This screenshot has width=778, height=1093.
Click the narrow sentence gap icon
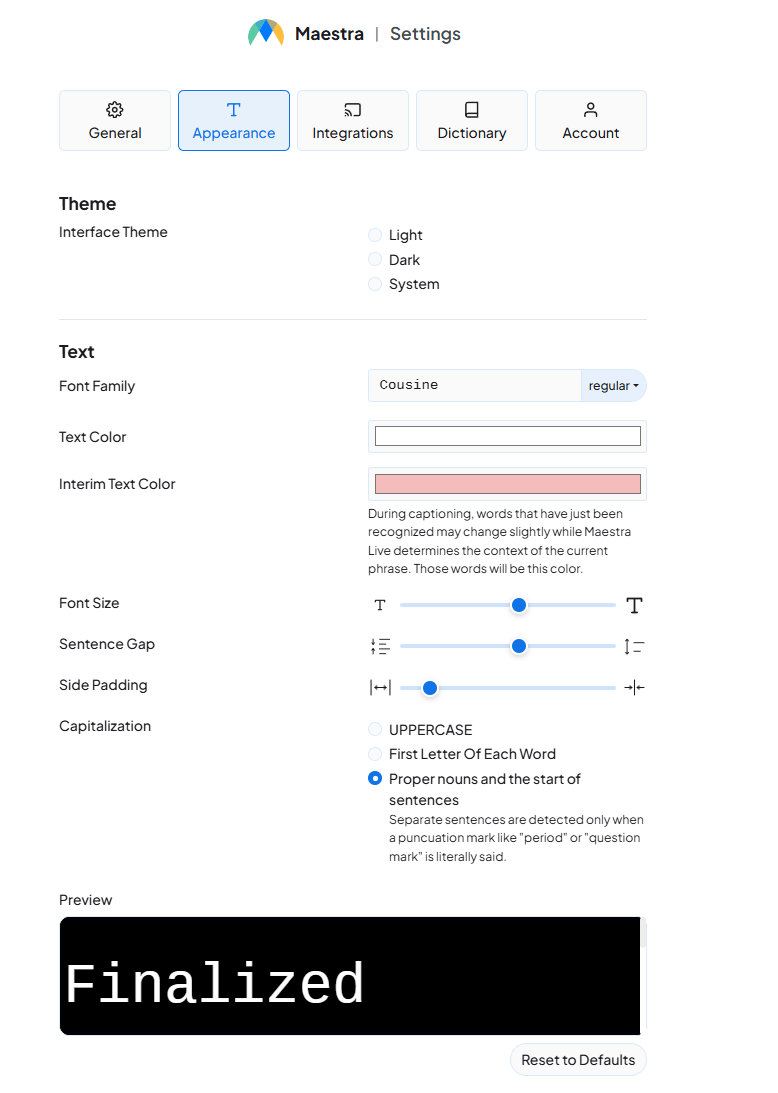tap(380, 646)
